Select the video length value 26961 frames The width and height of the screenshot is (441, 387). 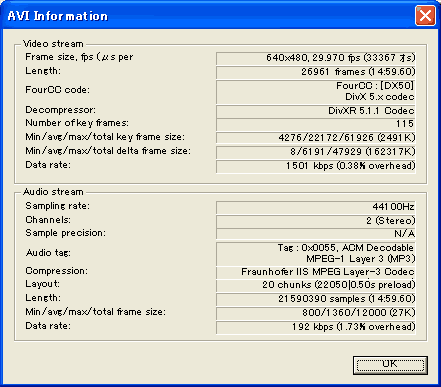click(x=316, y=72)
